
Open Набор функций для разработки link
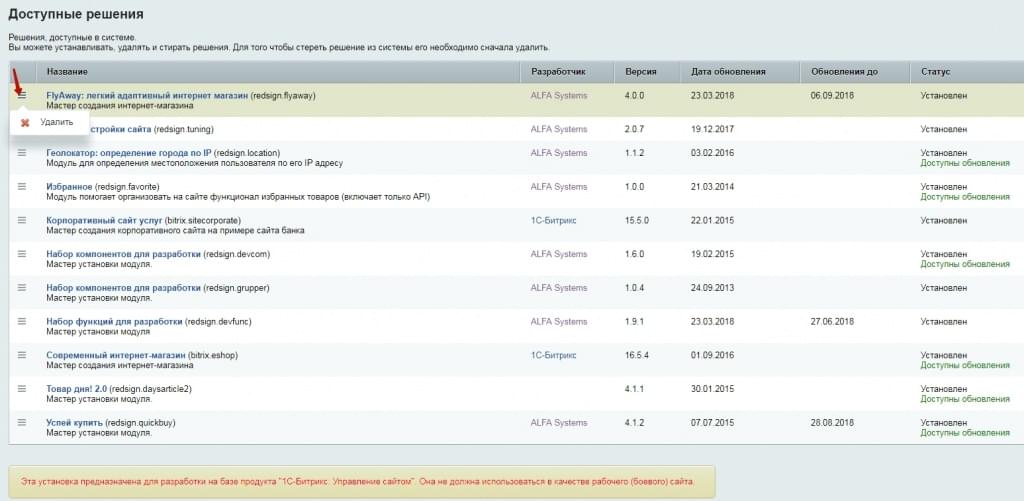click(x=114, y=321)
